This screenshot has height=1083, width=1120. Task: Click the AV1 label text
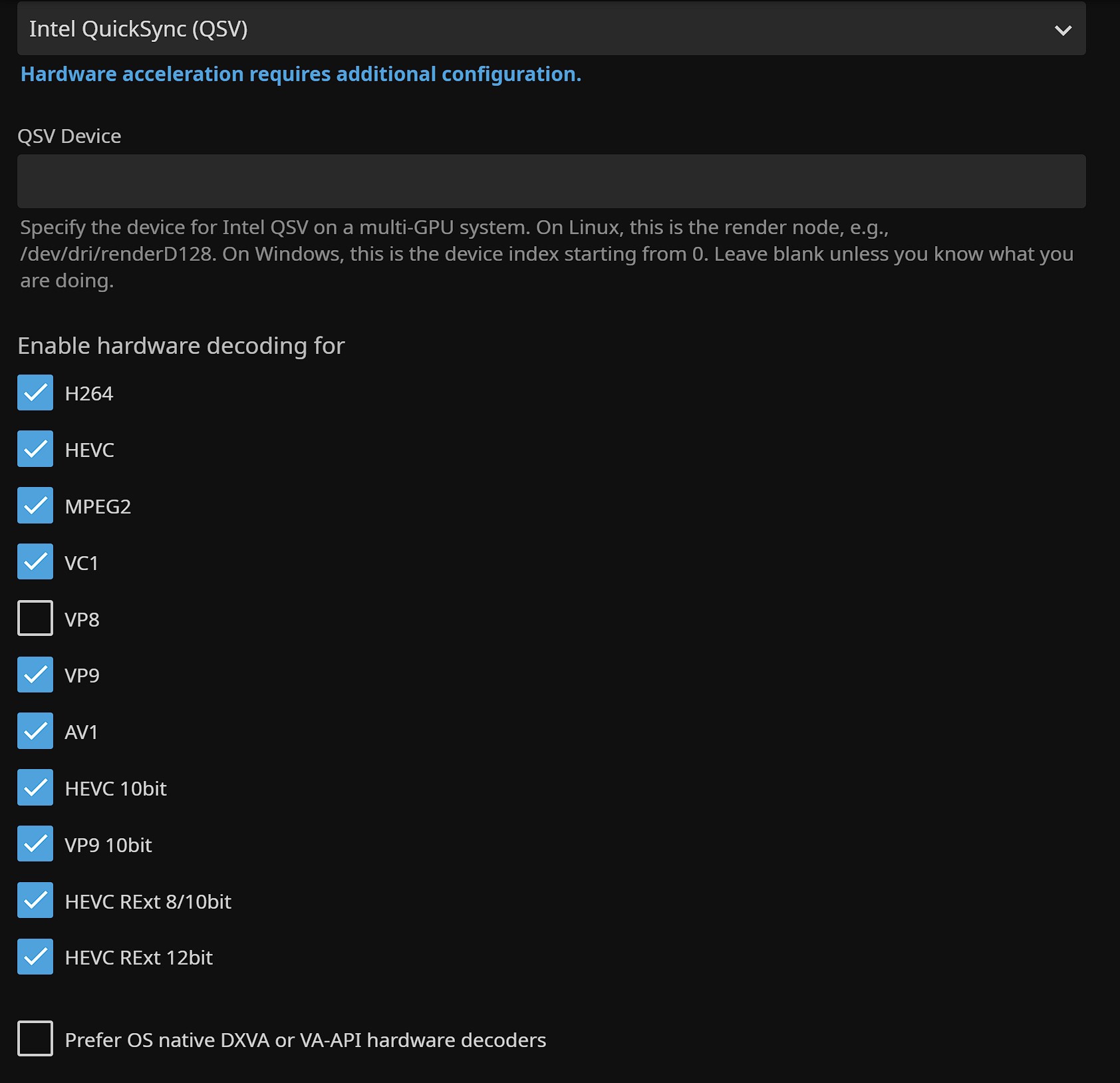[81, 732]
